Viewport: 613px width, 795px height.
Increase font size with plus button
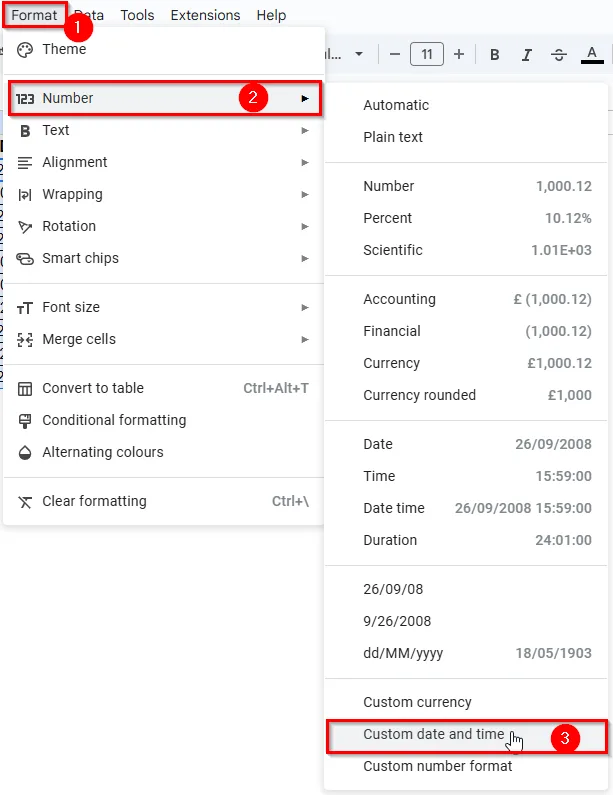pos(459,54)
